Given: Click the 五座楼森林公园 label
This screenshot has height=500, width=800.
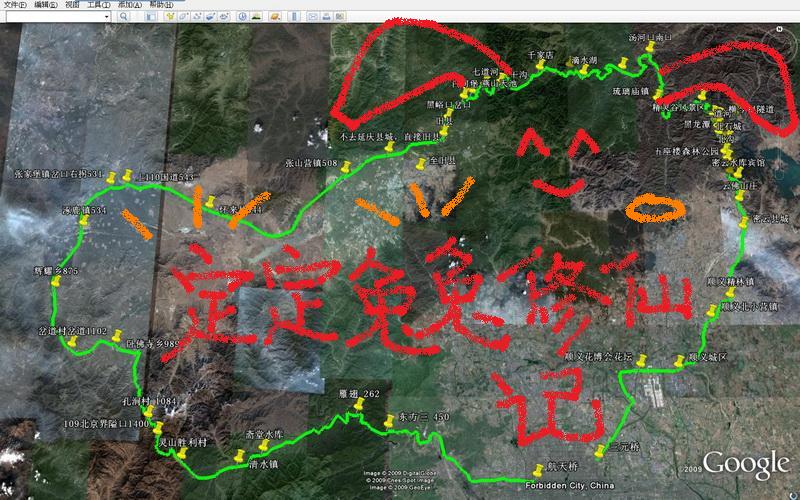Looking at the screenshot, I should coord(687,152).
